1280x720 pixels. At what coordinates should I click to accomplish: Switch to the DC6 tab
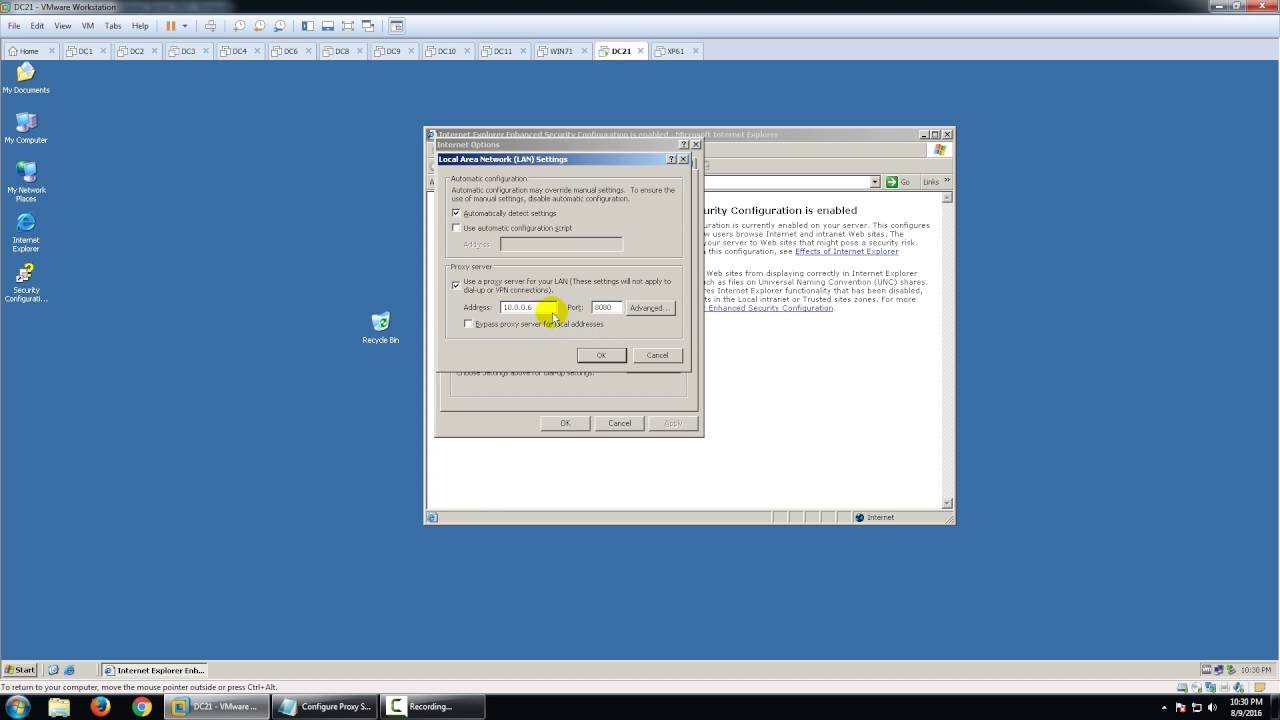[x=290, y=51]
